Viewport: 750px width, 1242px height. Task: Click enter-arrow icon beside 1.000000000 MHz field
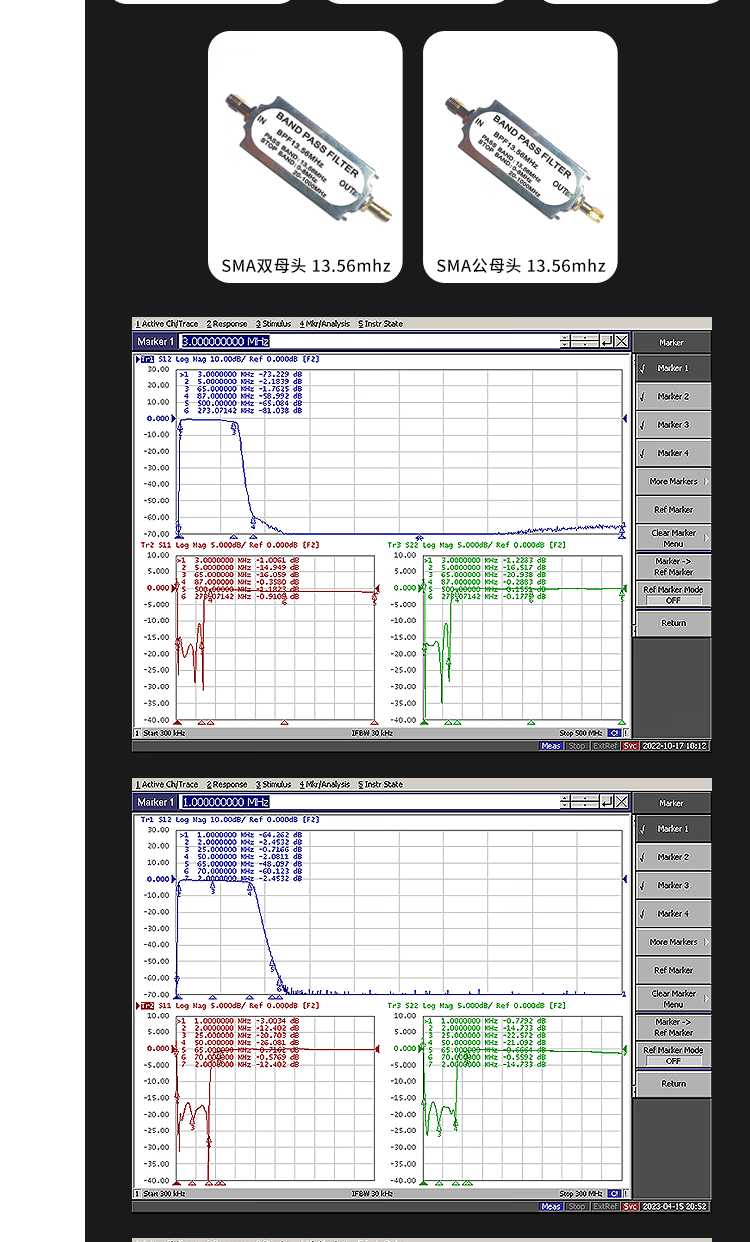coord(607,802)
